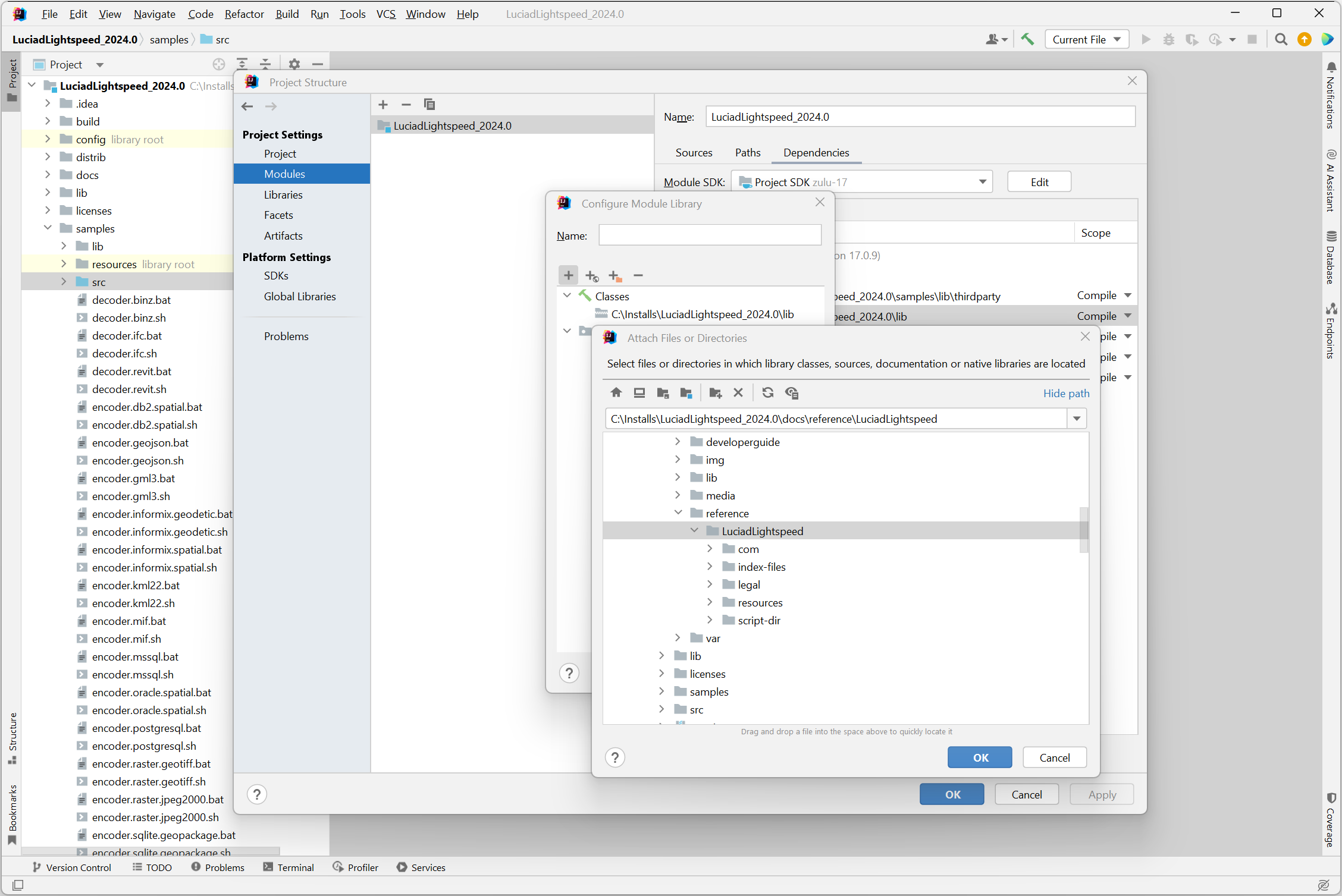Remove selected root in Configure Module Library
The height and width of the screenshot is (896, 1342).
click(x=638, y=275)
